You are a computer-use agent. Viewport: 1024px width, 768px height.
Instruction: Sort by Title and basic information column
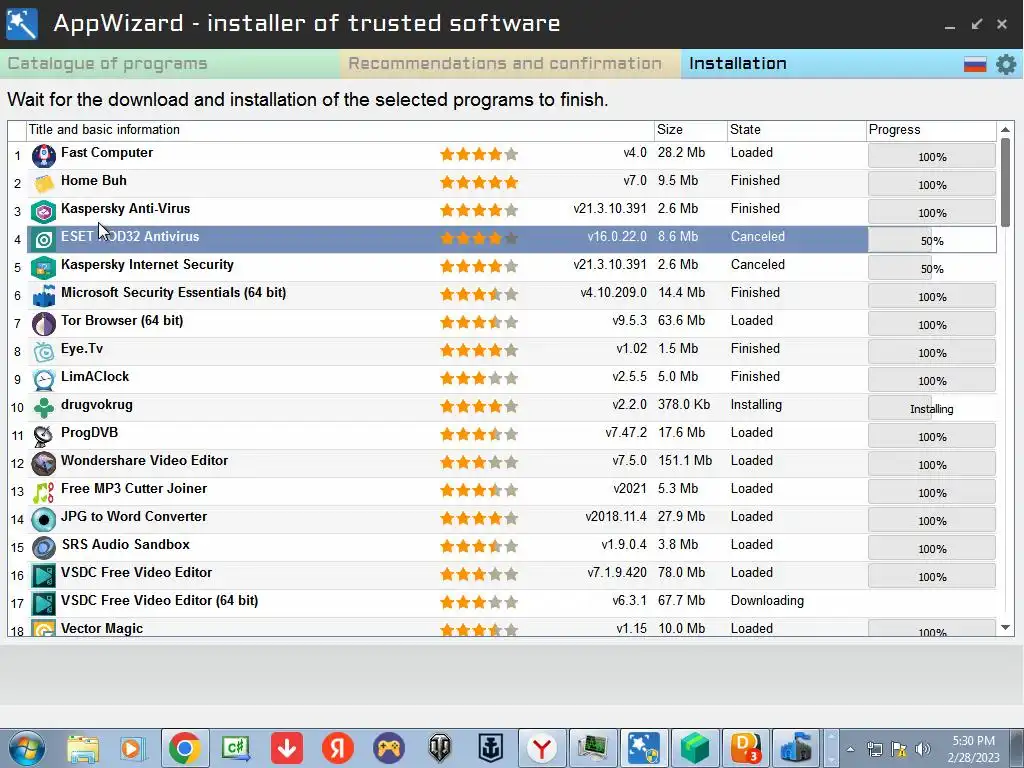pyautogui.click(x=340, y=130)
